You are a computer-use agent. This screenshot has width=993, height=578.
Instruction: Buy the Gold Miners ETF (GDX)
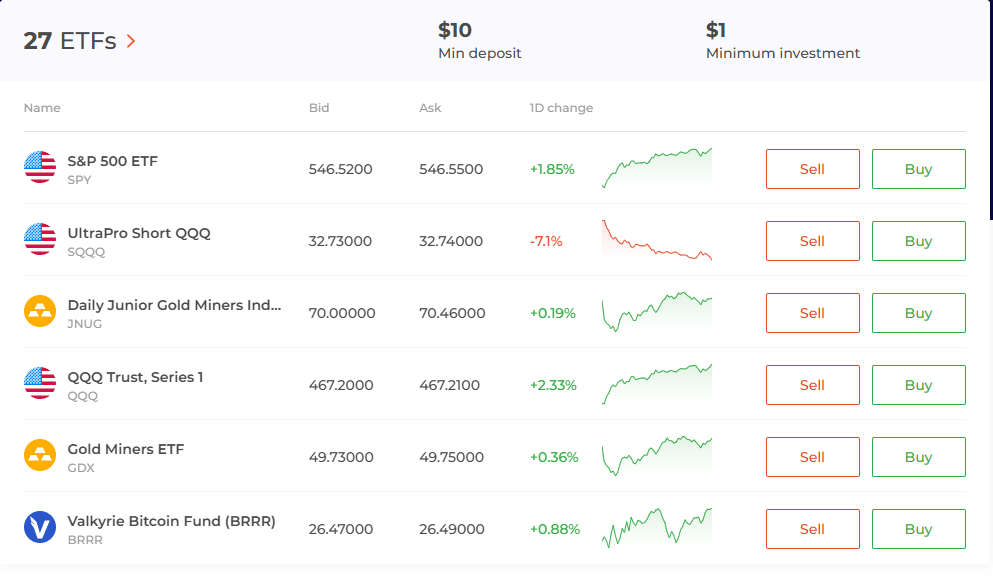tap(918, 457)
